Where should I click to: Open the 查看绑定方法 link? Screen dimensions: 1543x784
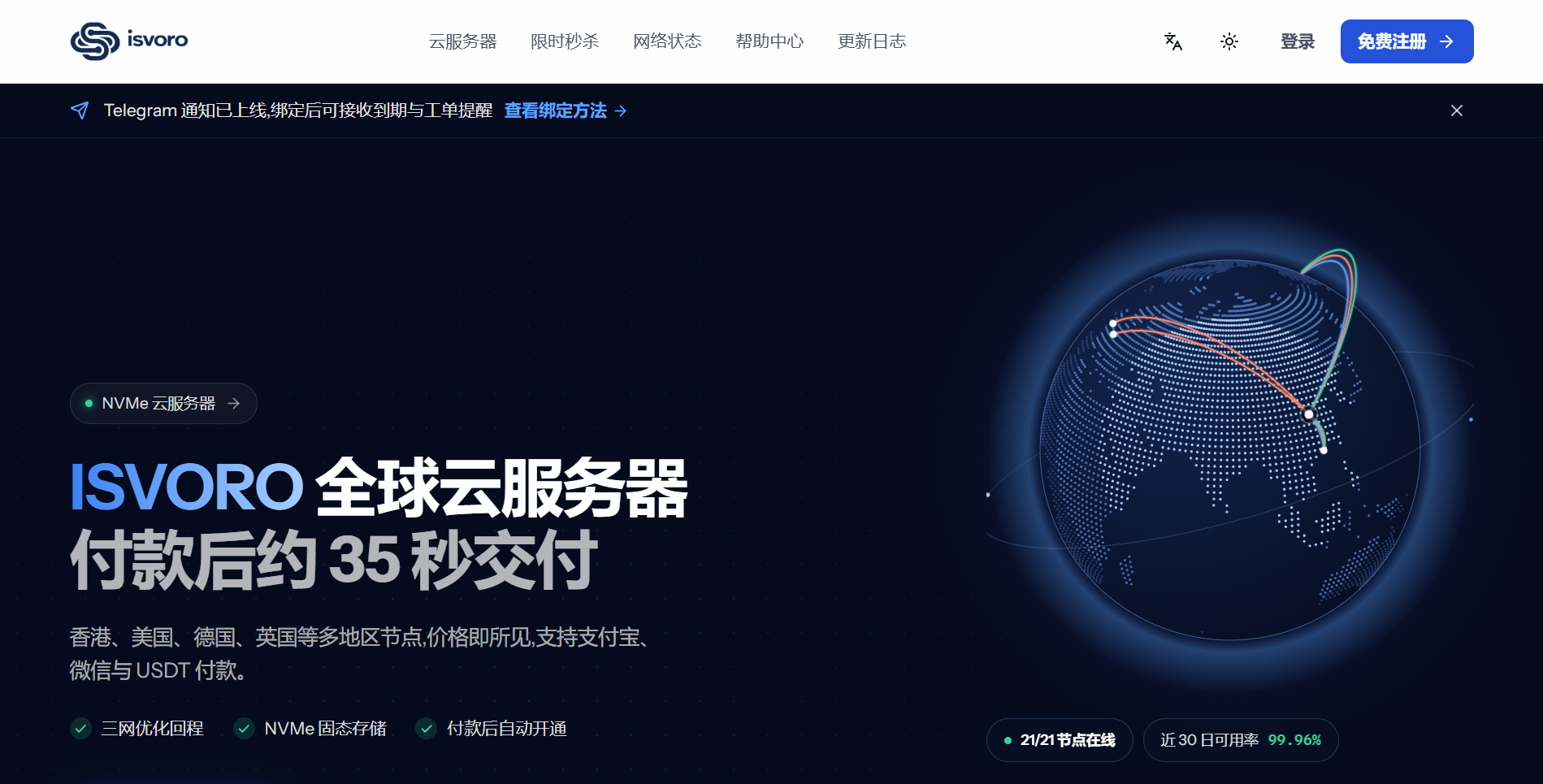coord(566,110)
